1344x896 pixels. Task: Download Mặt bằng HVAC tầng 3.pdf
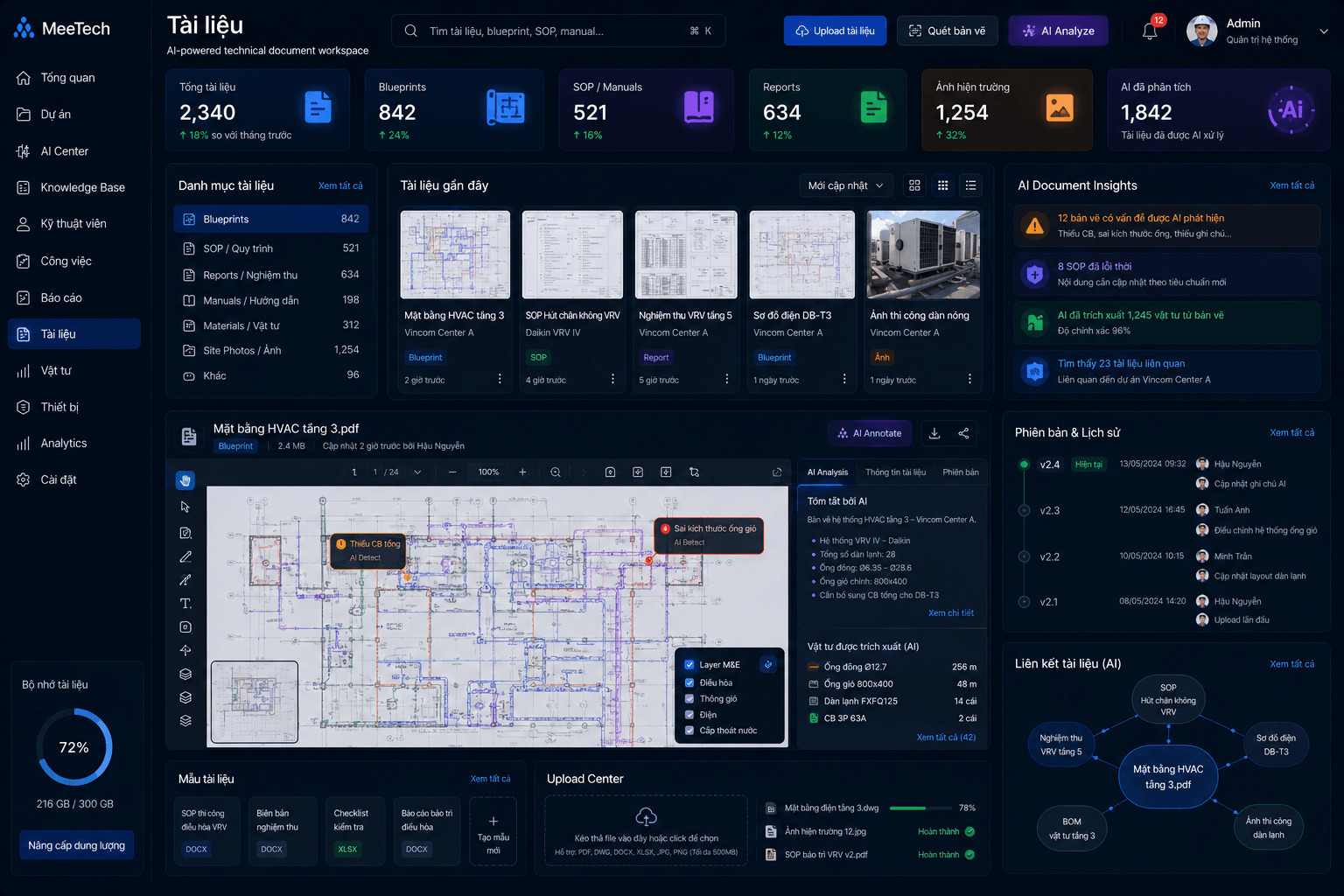coord(934,433)
